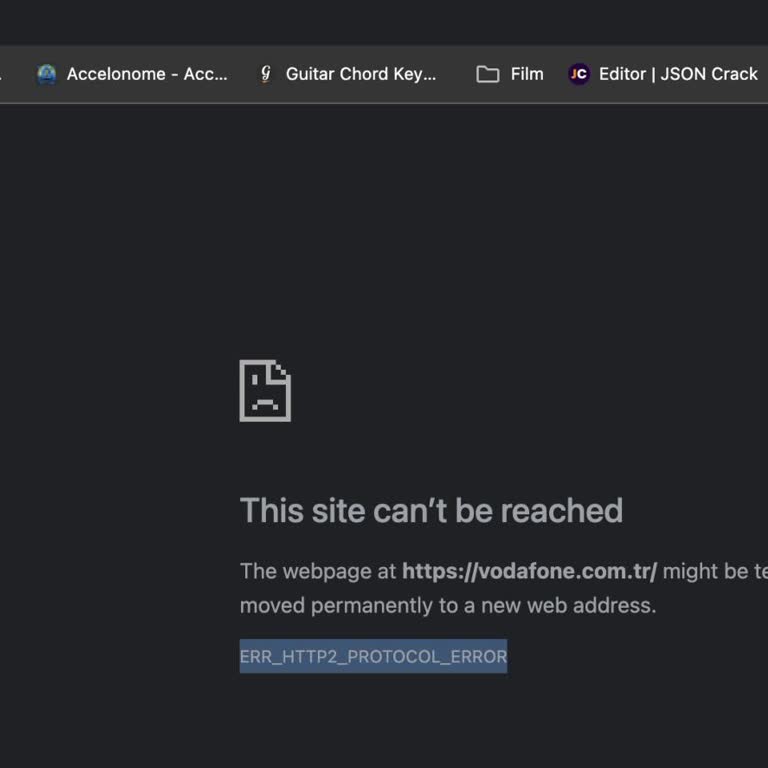Click the JSON Crack JC favicon

579,74
